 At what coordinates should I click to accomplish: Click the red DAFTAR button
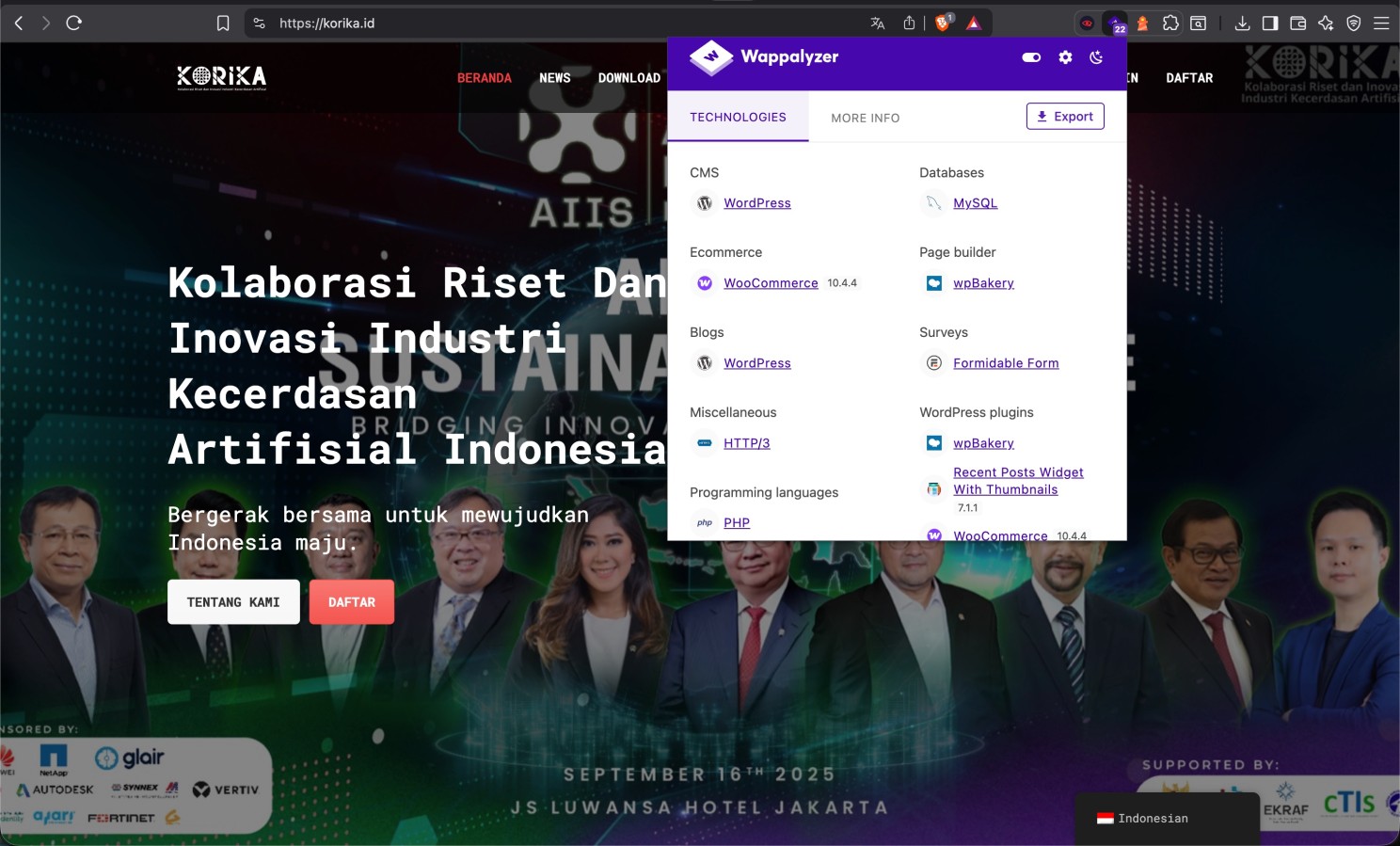[x=352, y=602]
